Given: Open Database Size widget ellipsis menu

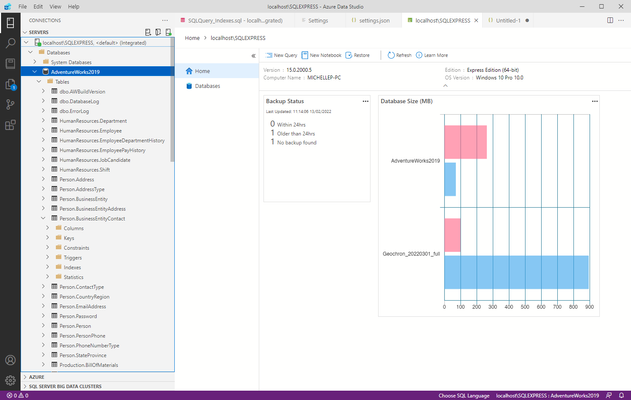Looking at the screenshot, I should (595, 101).
